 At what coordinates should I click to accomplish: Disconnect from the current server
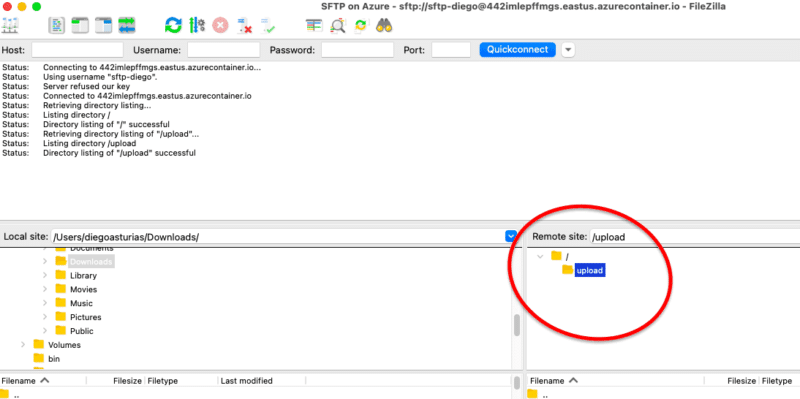coord(244,25)
